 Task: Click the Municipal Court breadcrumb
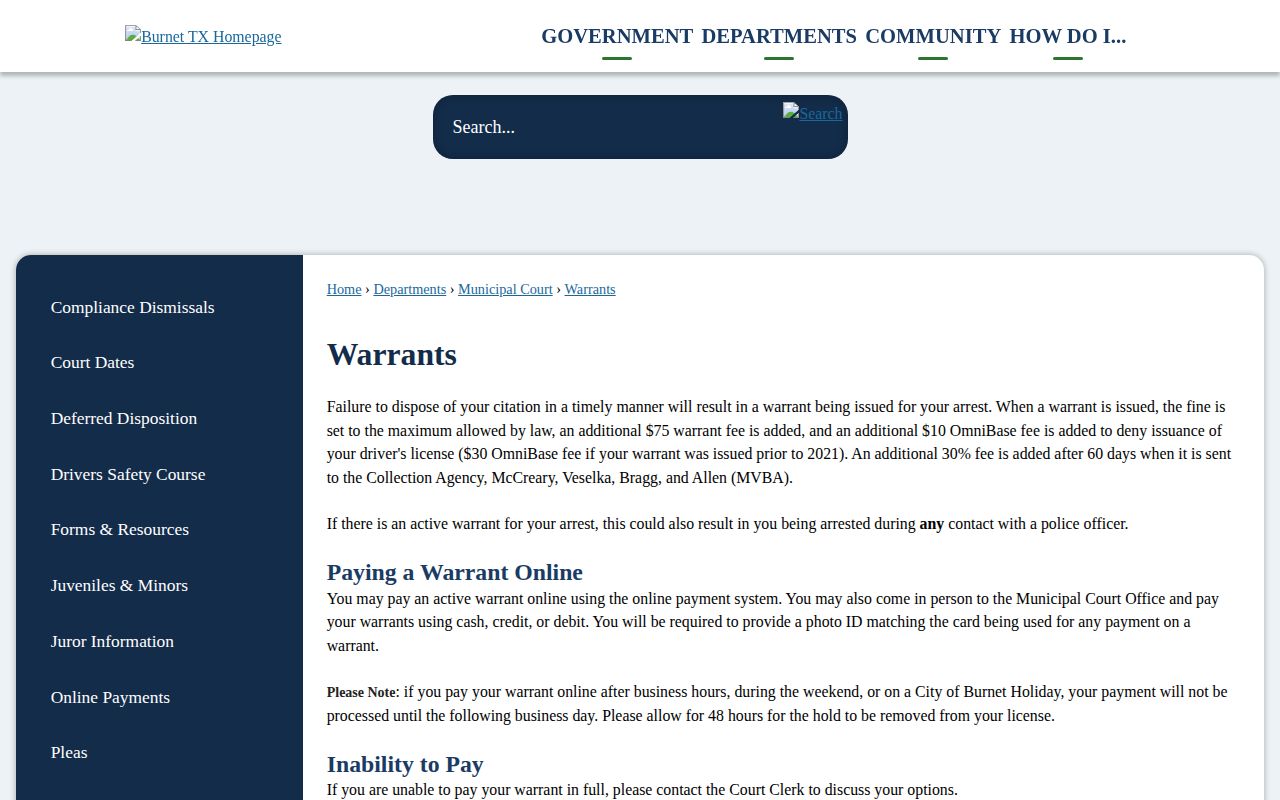(x=505, y=289)
